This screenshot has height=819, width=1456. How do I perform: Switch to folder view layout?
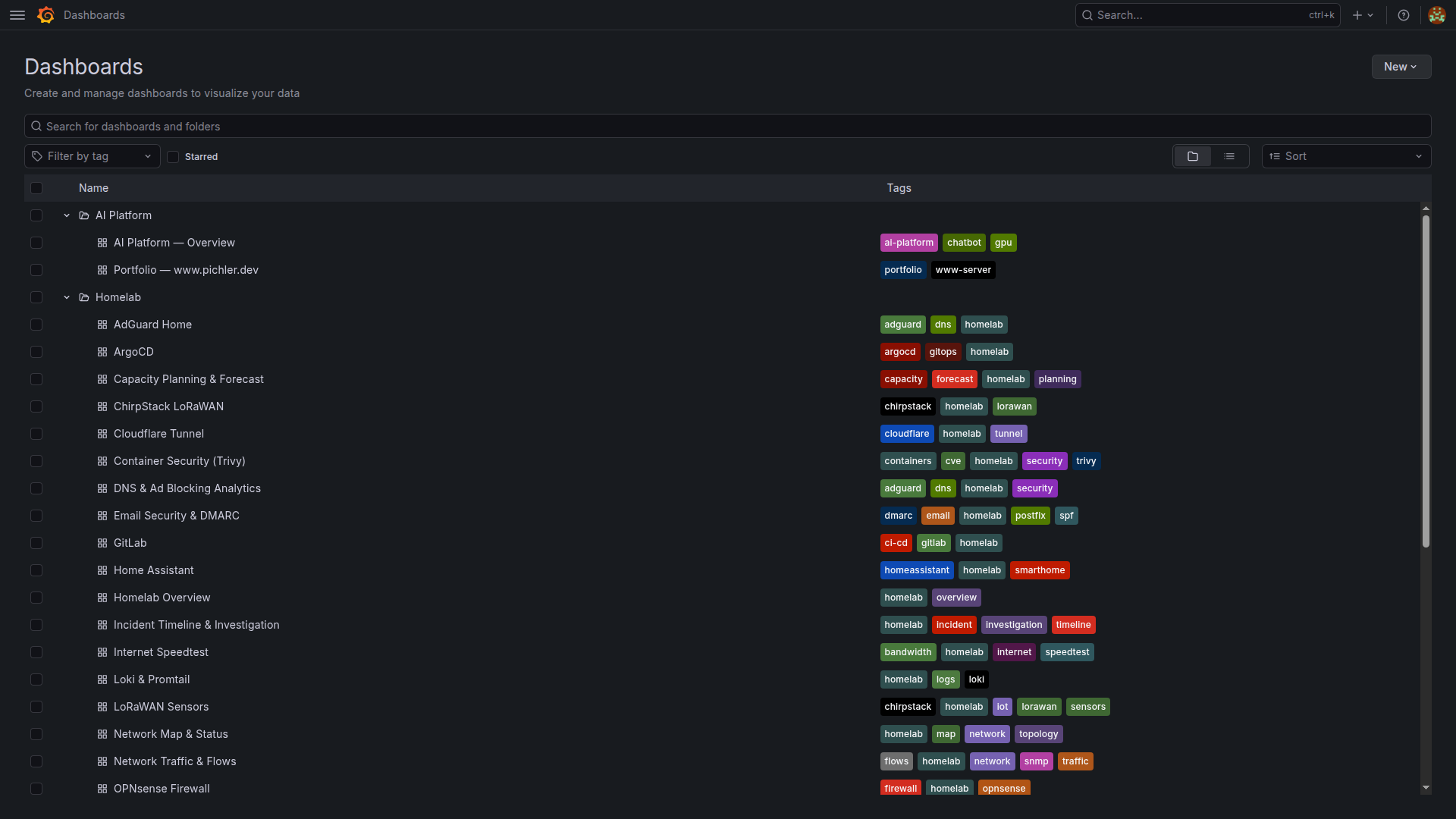coord(1193,156)
